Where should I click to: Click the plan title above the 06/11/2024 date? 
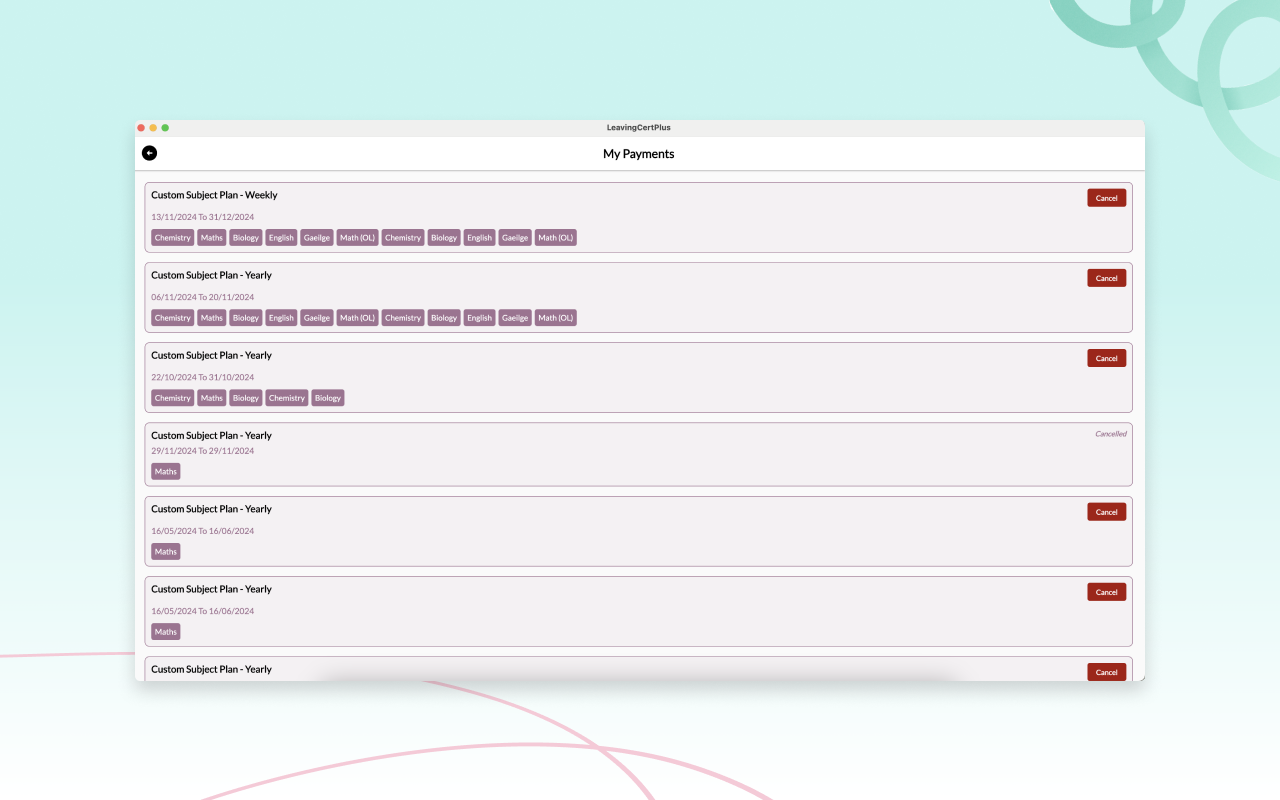211,275
